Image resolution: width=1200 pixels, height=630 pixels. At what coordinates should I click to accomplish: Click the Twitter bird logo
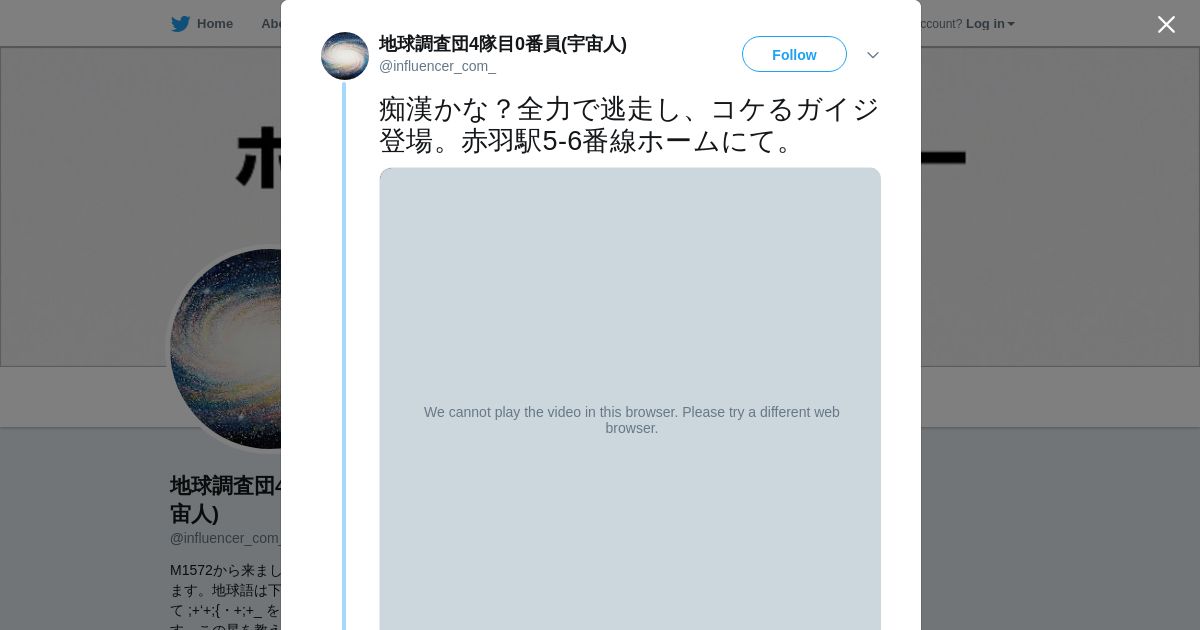[x=180, y=24]
